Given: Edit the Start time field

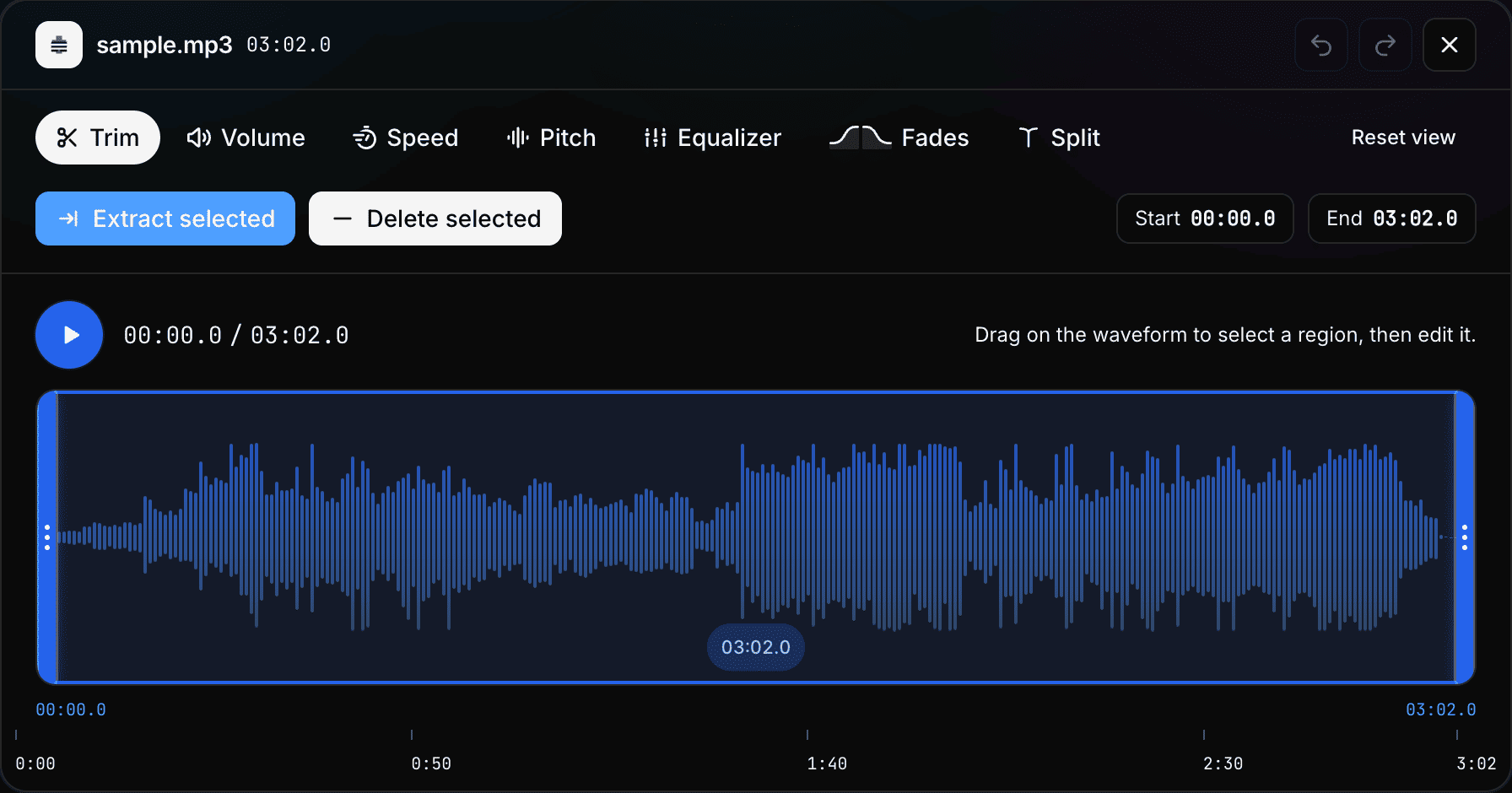Looking at the screenshot, I should 1205,218.
